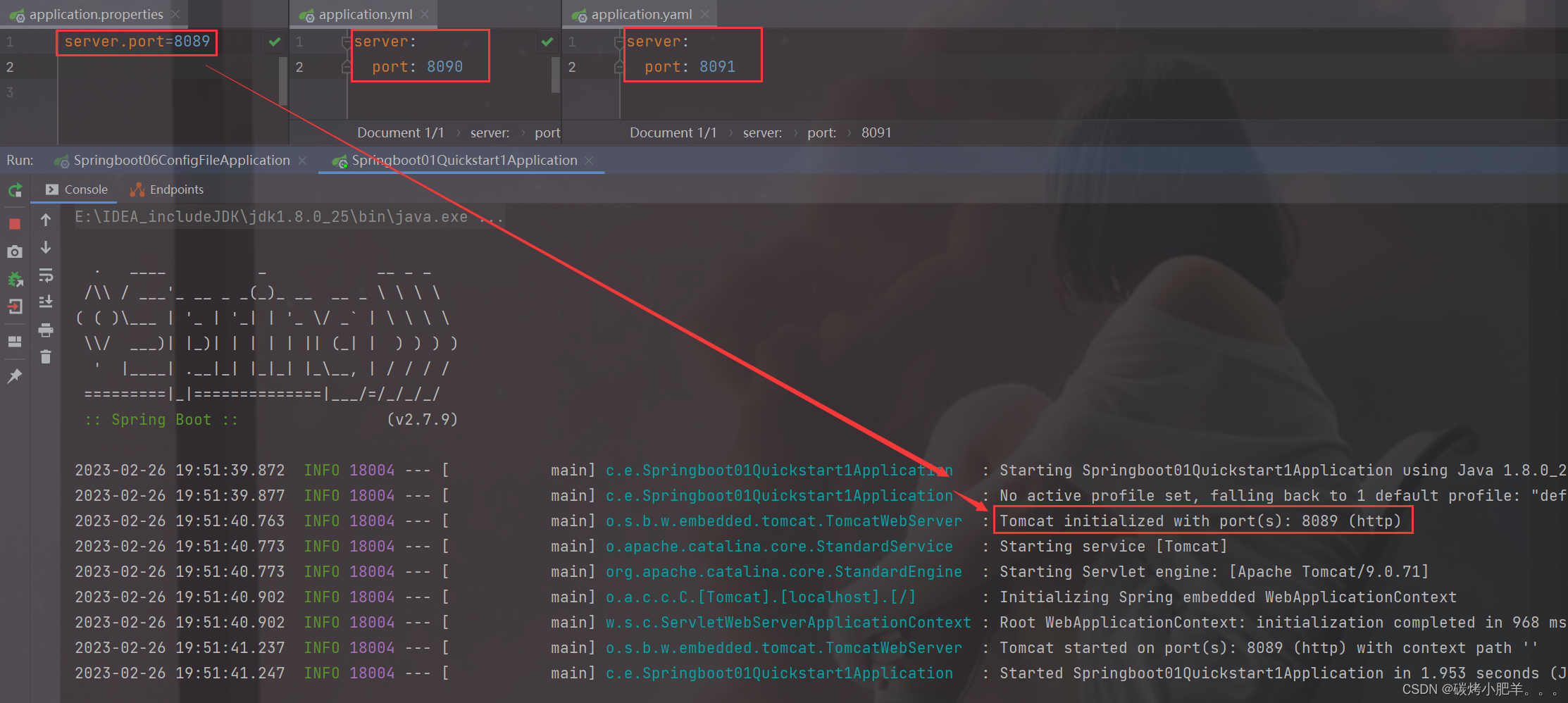Rerun the application with green rerun icon
The width and height of the screenshot is (1568, 703).
(15, 190)
